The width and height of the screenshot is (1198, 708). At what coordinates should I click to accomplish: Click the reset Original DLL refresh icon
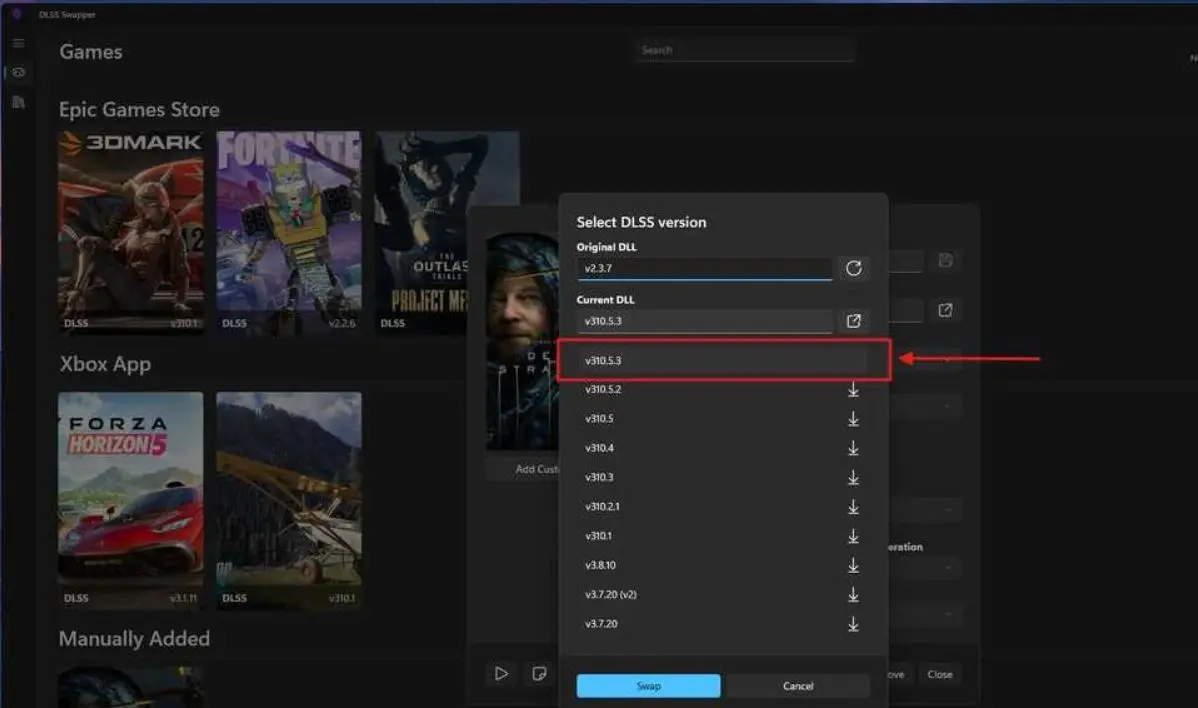[x=853, y=268]
